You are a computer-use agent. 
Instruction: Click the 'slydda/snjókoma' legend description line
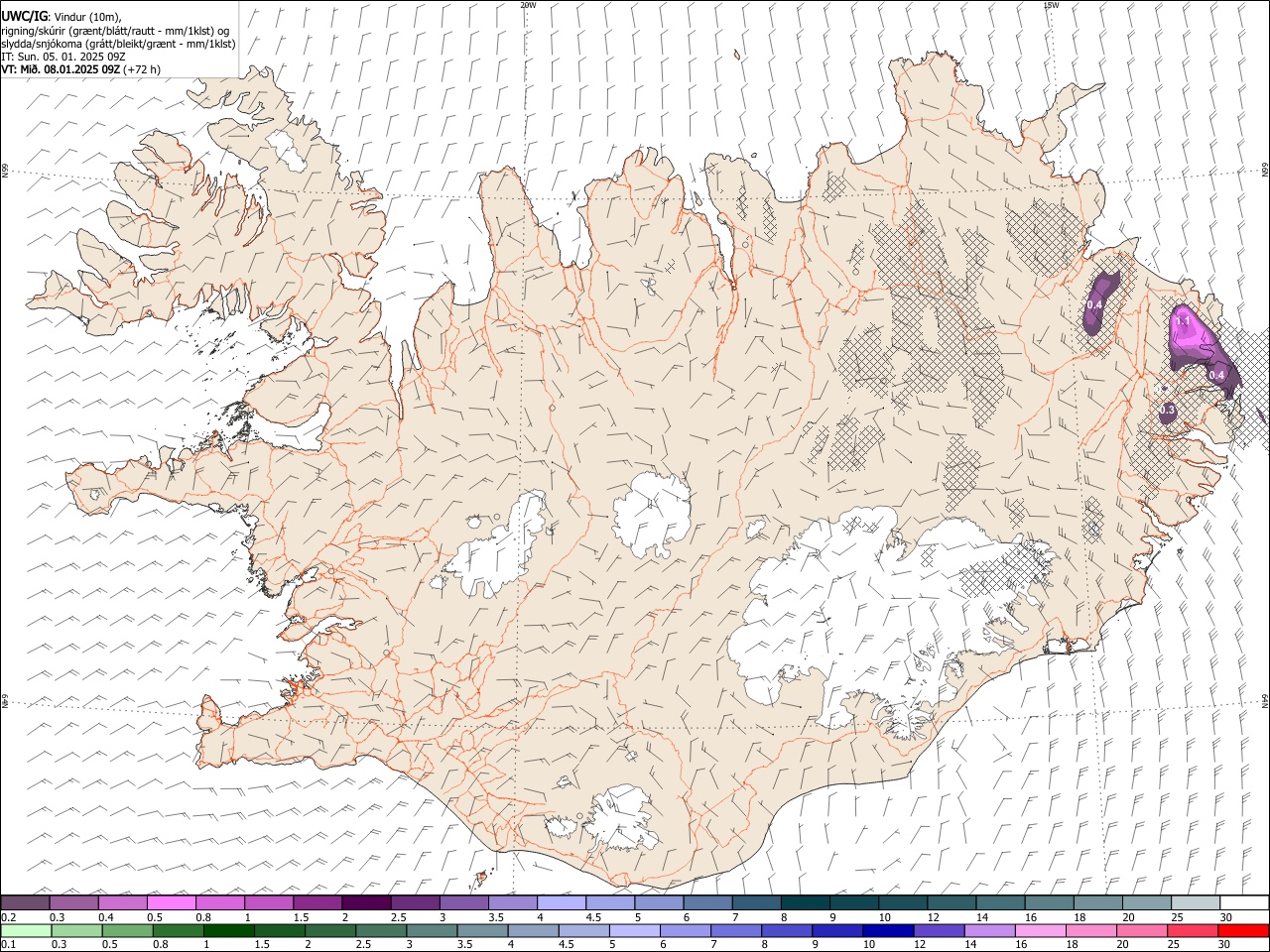coord(118,44)
